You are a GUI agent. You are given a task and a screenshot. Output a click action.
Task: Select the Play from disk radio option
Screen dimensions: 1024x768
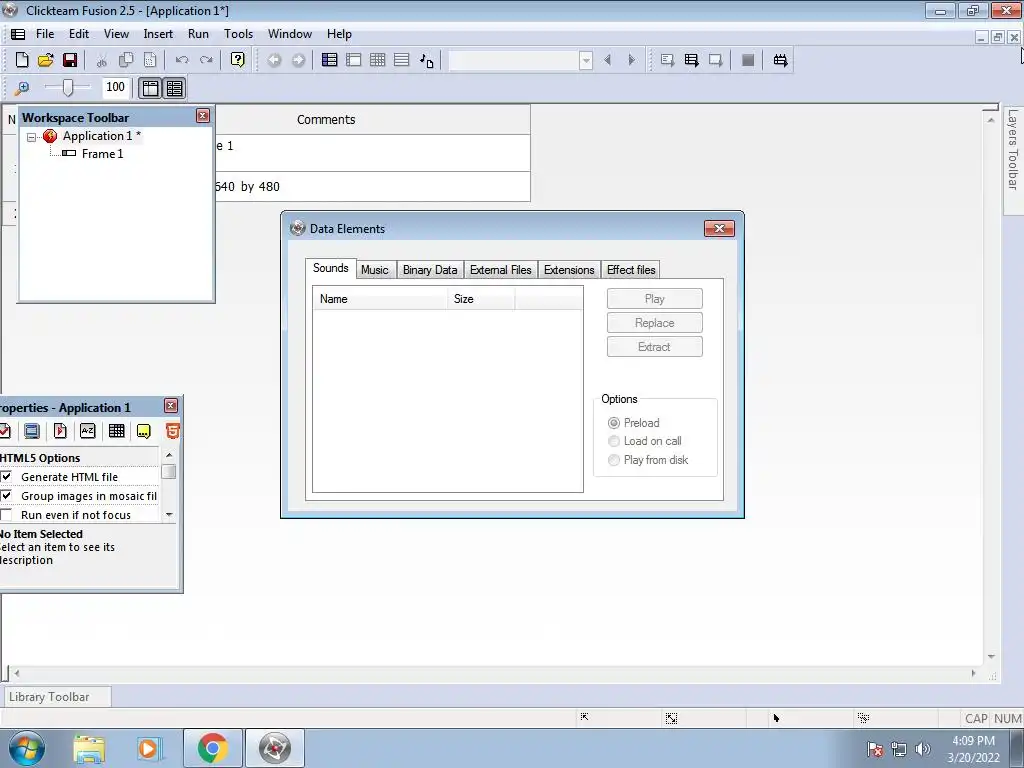(x=614, y=460)
